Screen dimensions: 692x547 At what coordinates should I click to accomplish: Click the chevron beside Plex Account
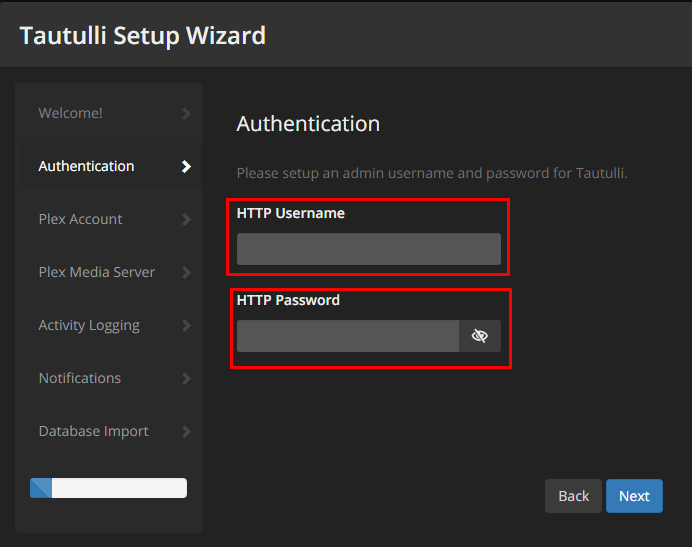(186, 219)
